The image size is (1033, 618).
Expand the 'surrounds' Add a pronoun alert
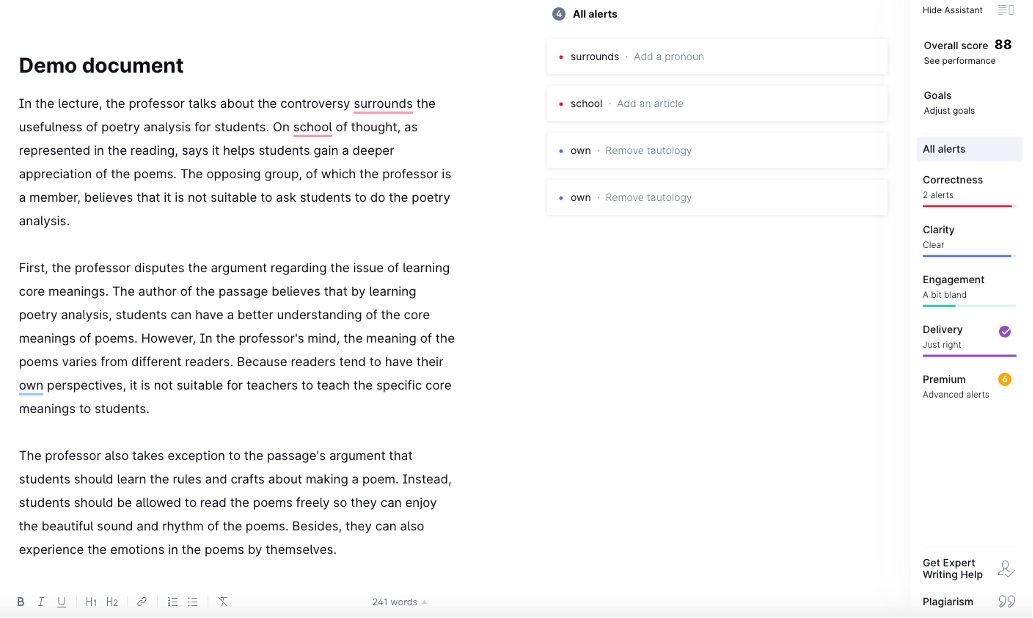click(x=717, y=57)
